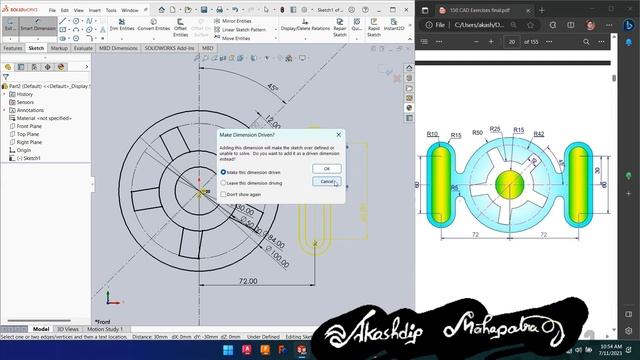Click the taskbar clock

(610, 350)
